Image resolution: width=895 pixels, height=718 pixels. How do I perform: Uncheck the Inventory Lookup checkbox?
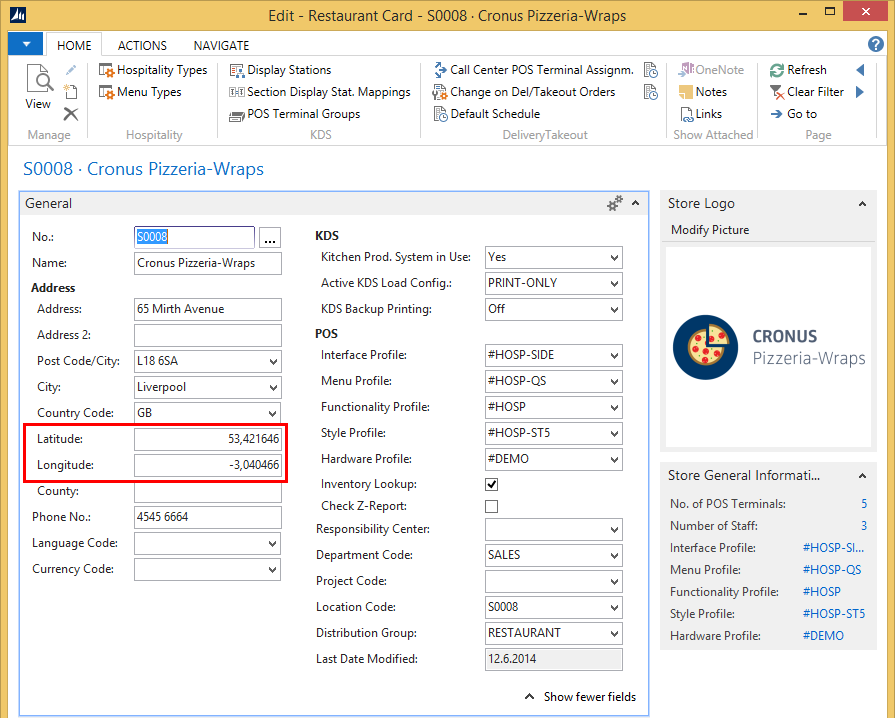pyautogui.click(x=492, y=485)
